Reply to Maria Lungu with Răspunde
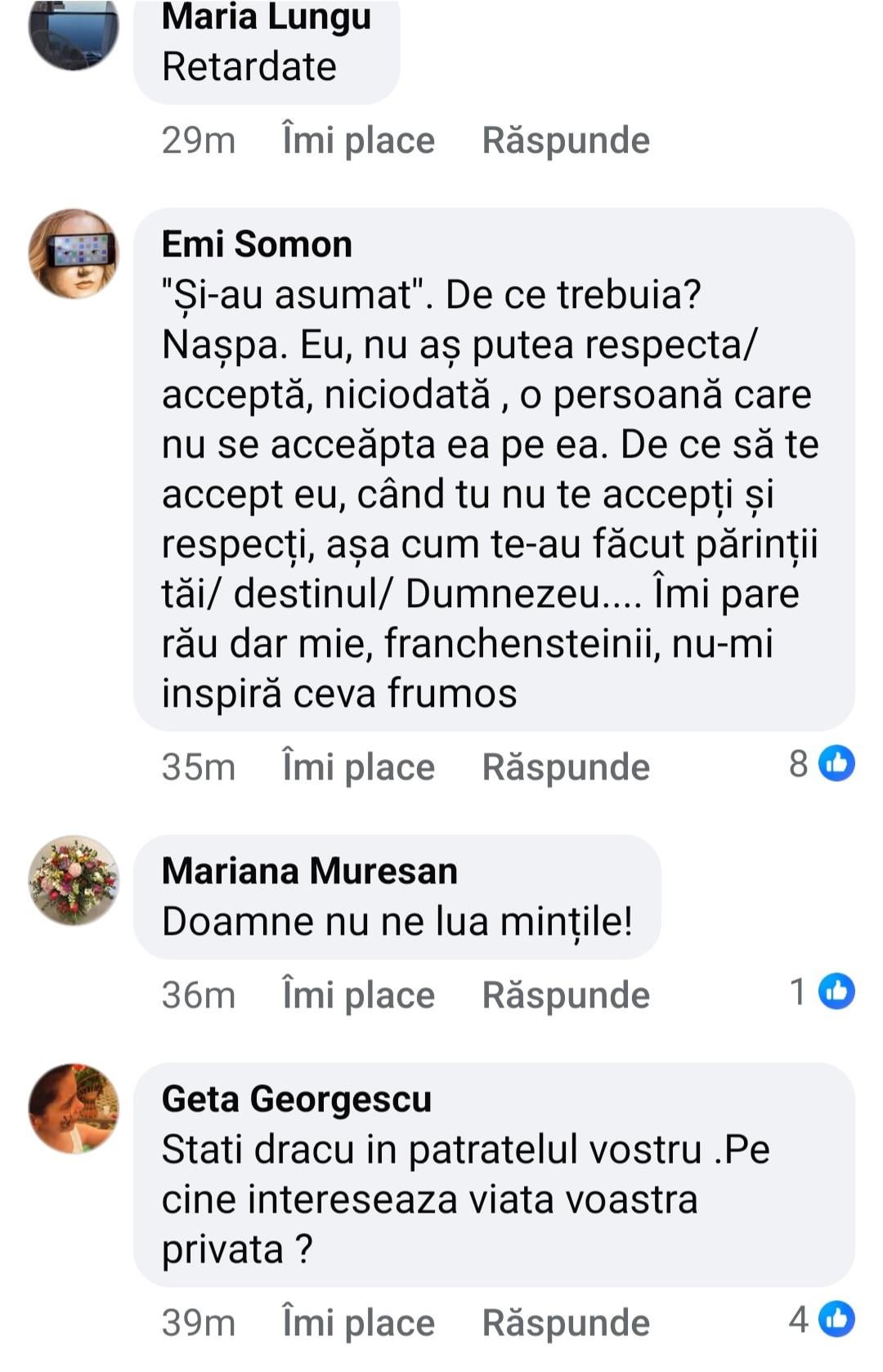Image resolution: width=883 pixels, height=1372 pixels. pos(566,141)
